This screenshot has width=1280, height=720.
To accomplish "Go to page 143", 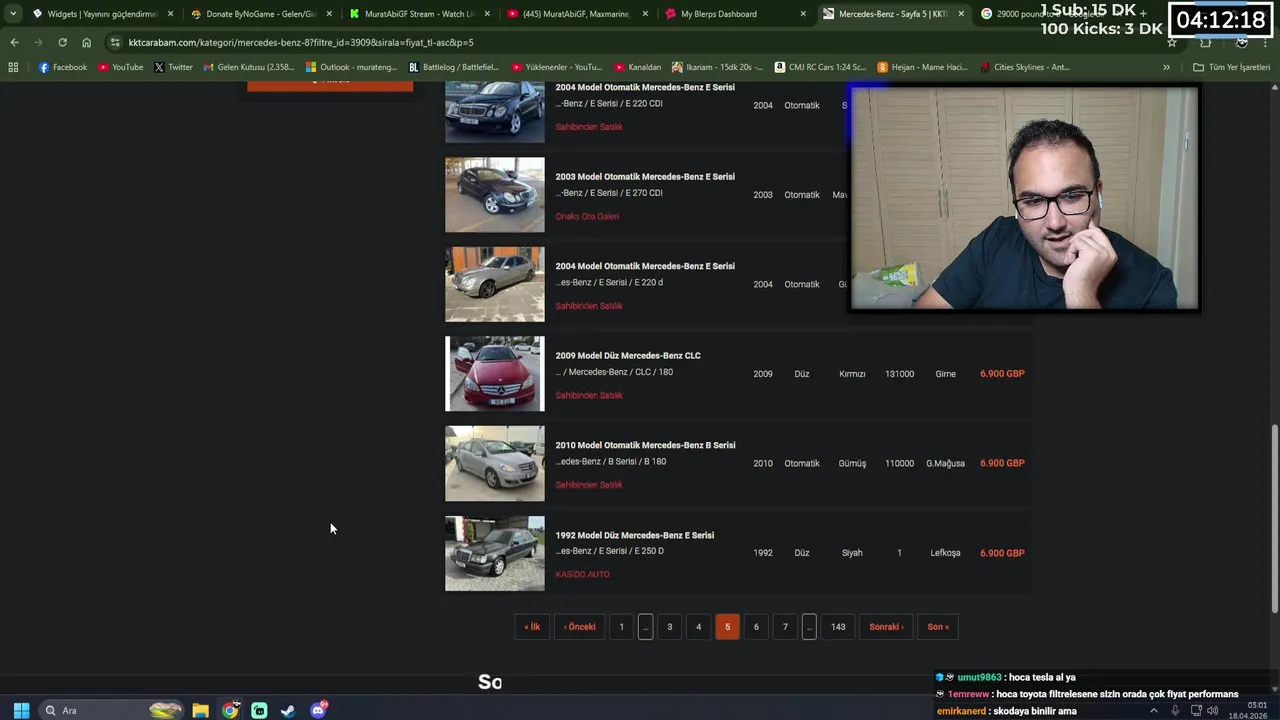I will tap(838, 627).
